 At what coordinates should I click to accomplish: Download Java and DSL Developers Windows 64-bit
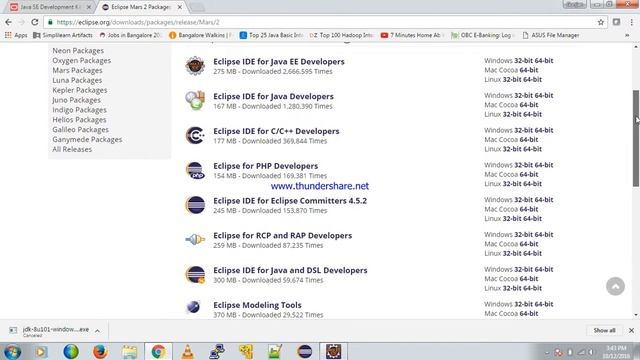coord(544,269)
